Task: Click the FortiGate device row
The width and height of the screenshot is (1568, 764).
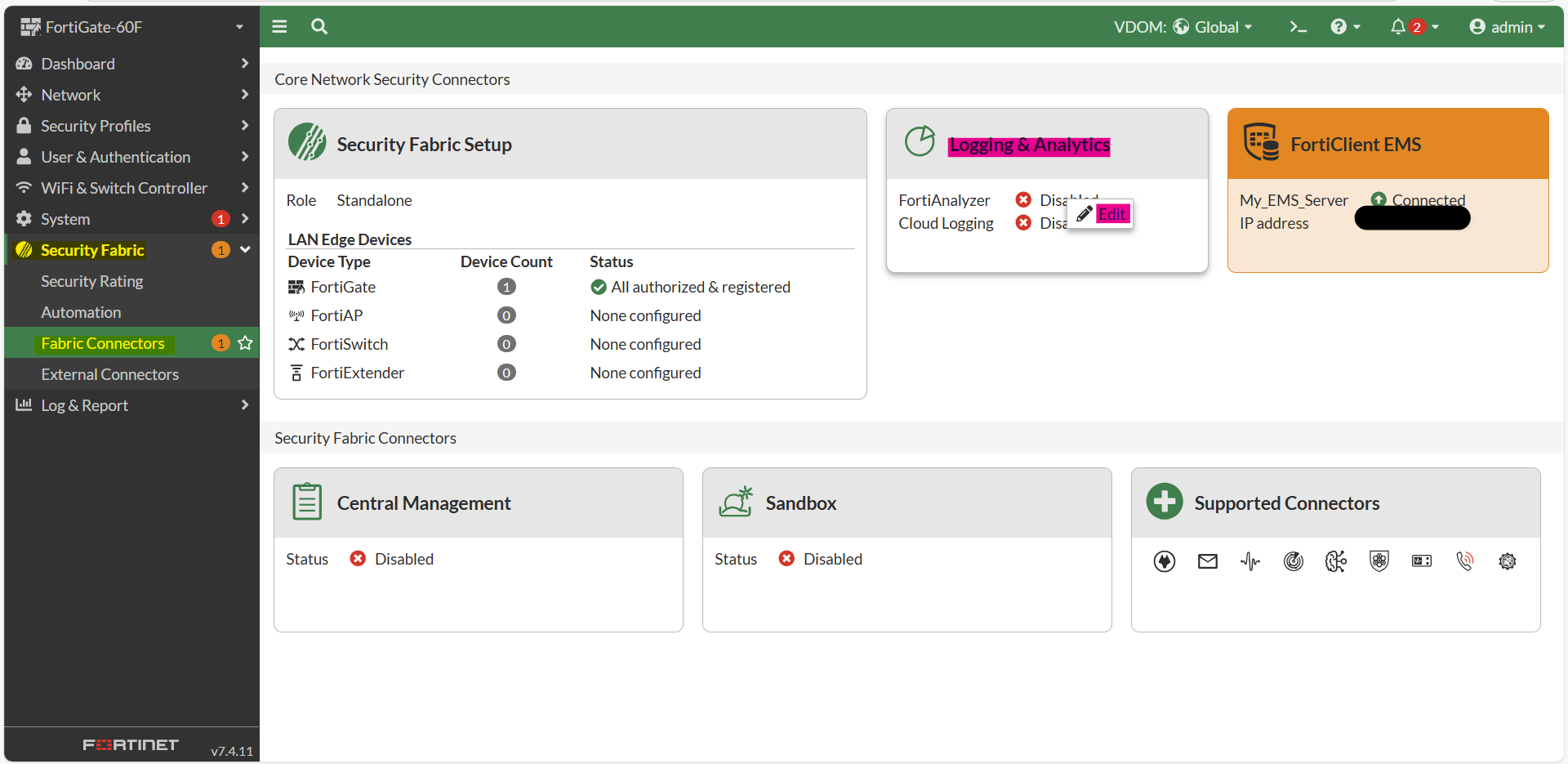Action: tap(570, 287)
